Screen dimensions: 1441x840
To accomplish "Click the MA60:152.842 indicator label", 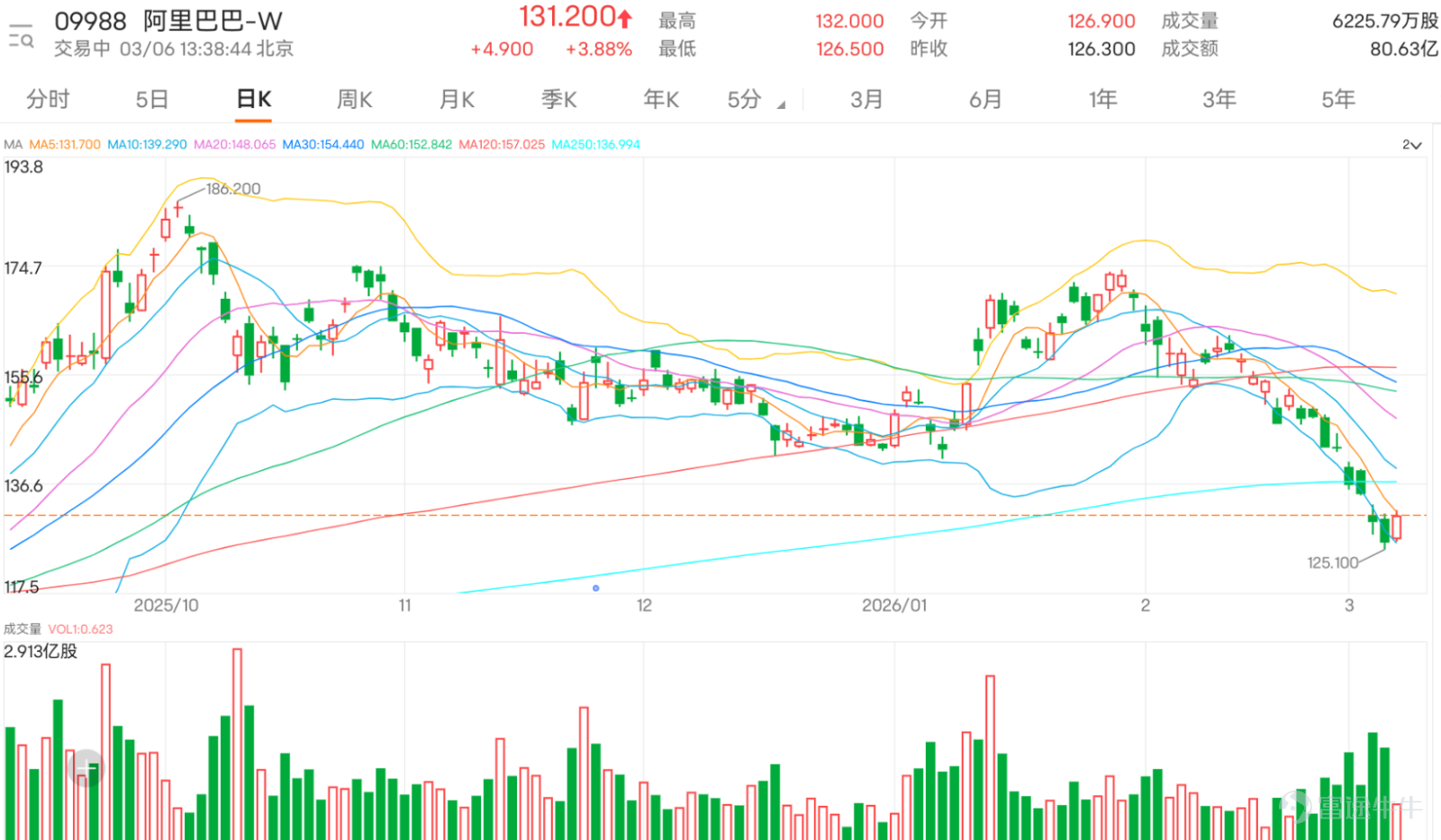I will (x=412, y=144).
